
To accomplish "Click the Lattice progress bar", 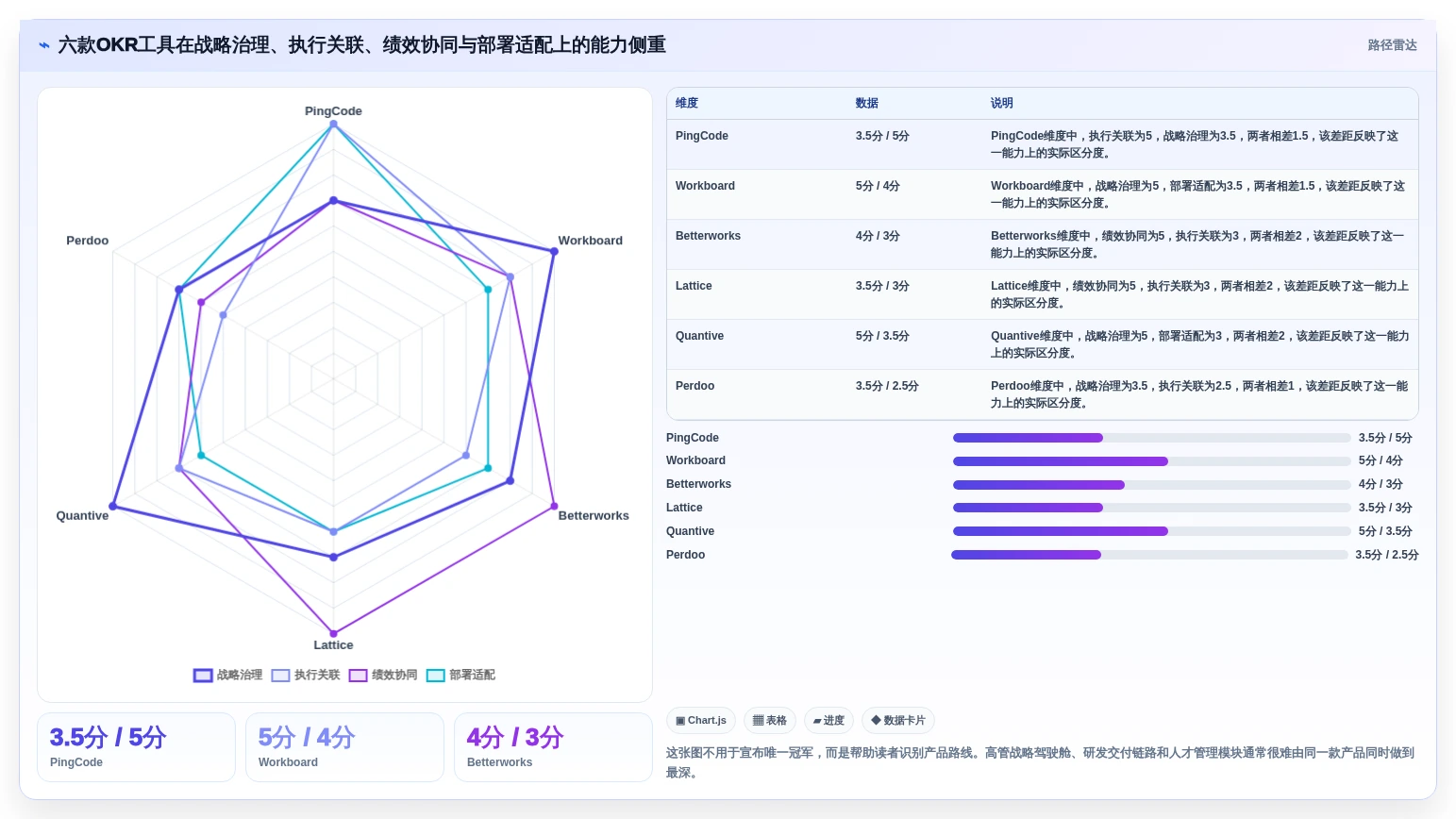I will pos(1151,508).
